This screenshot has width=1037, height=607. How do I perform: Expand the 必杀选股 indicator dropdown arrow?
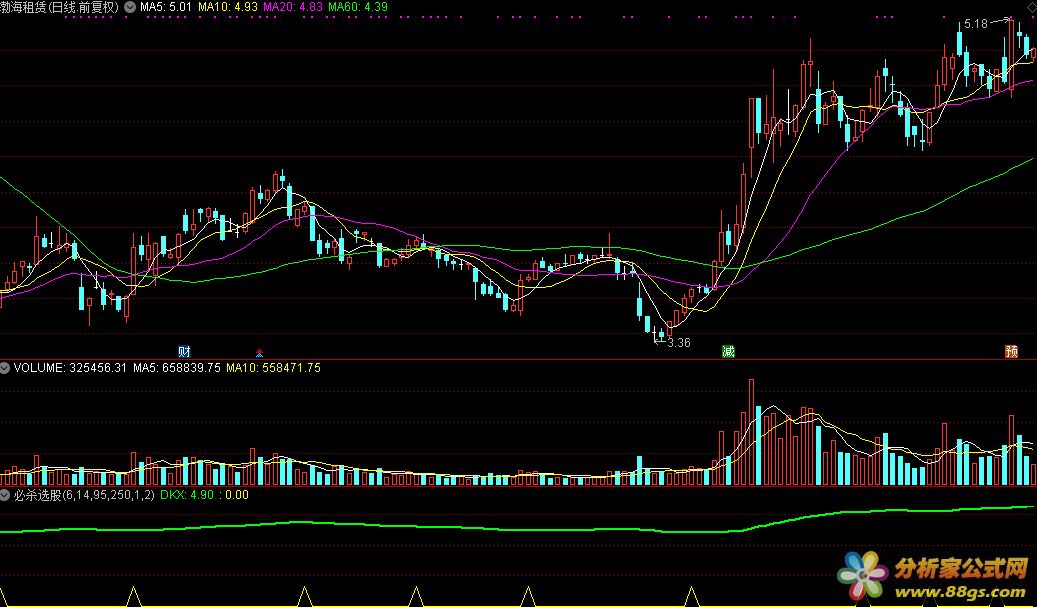[5, 495]
